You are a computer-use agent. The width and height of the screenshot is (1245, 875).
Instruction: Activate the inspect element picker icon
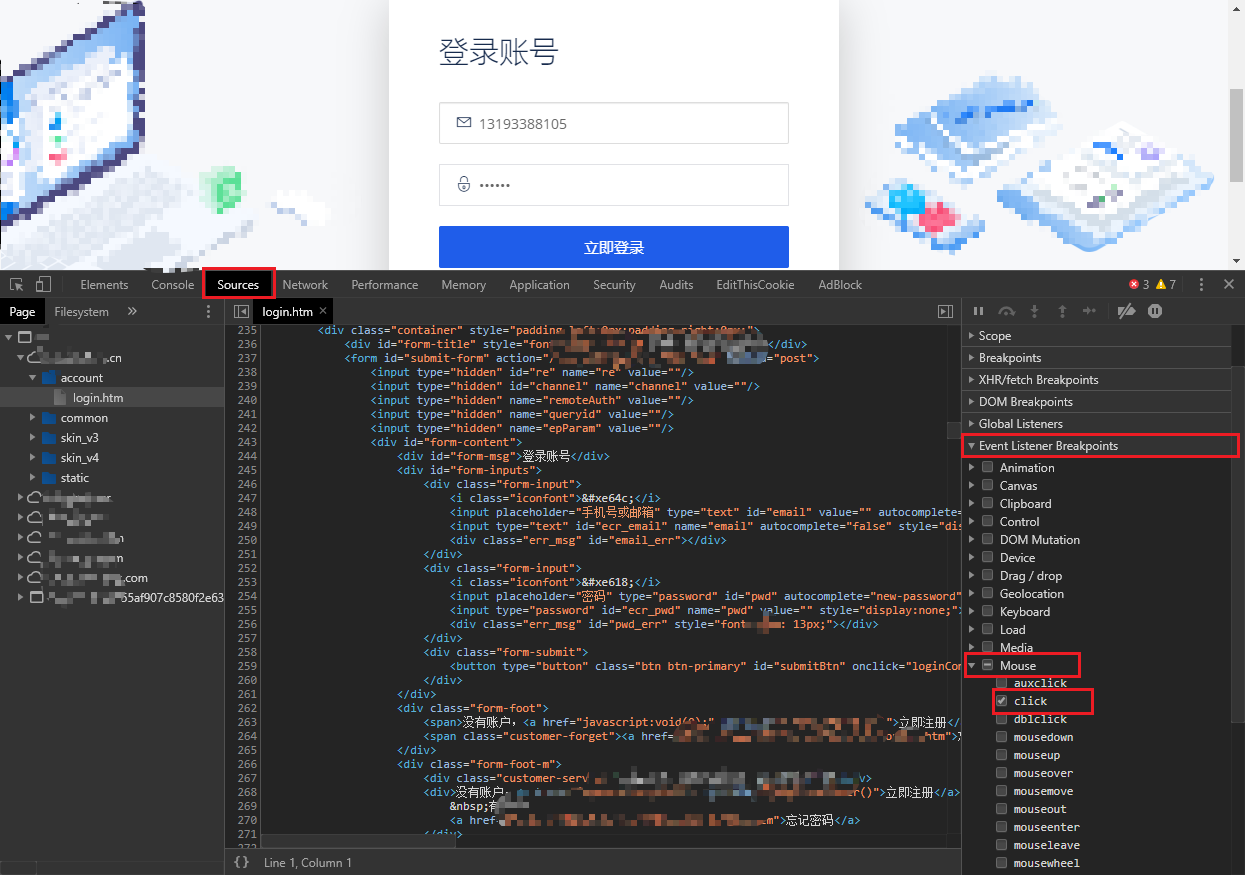[x=17, y=285]
